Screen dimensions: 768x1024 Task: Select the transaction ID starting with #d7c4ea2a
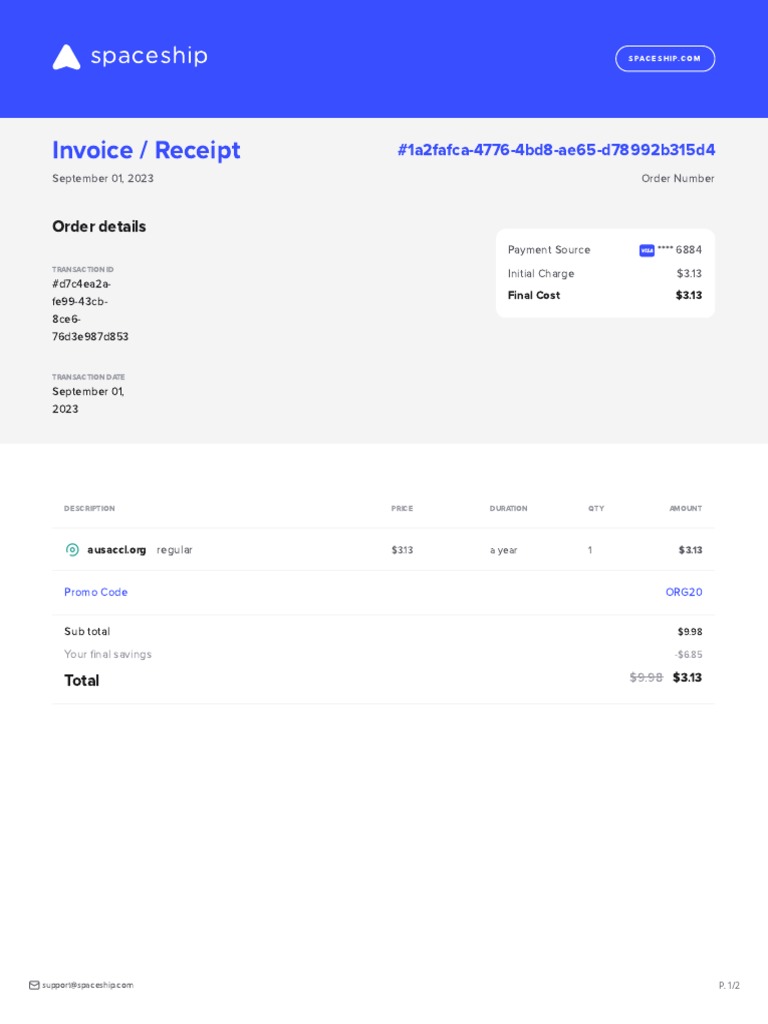(x=90, y=310)
